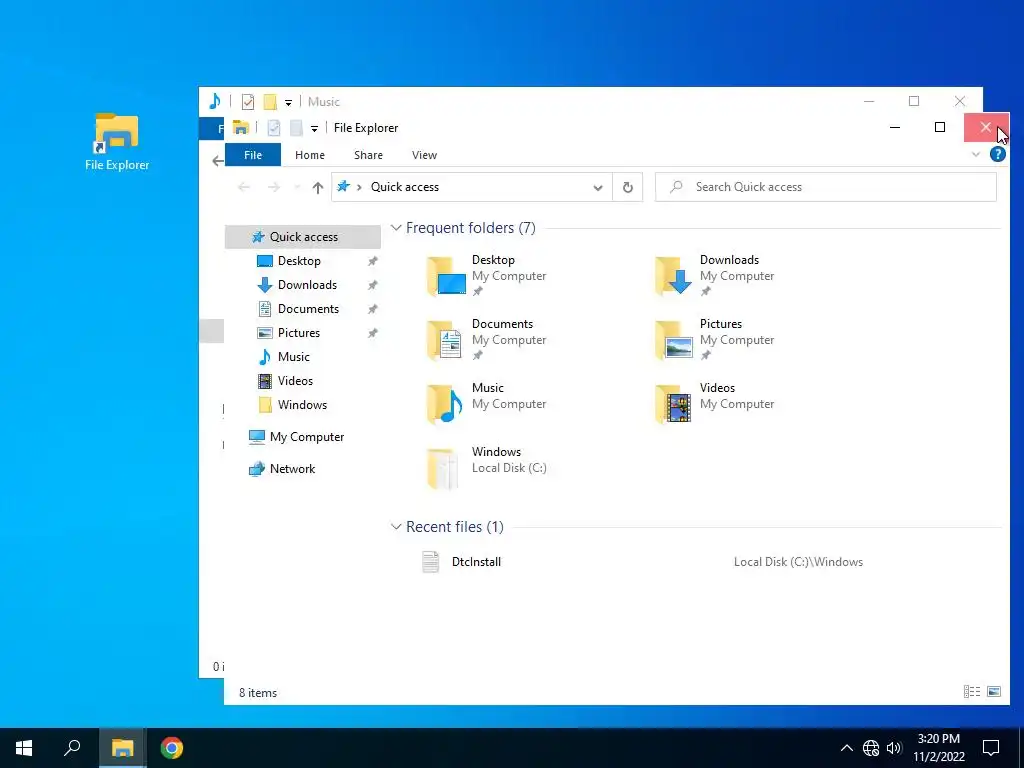1024x768 pixels.
Task: Click the pin icon beside Pictures in sidebar
Action: click(x=372, y=334)
